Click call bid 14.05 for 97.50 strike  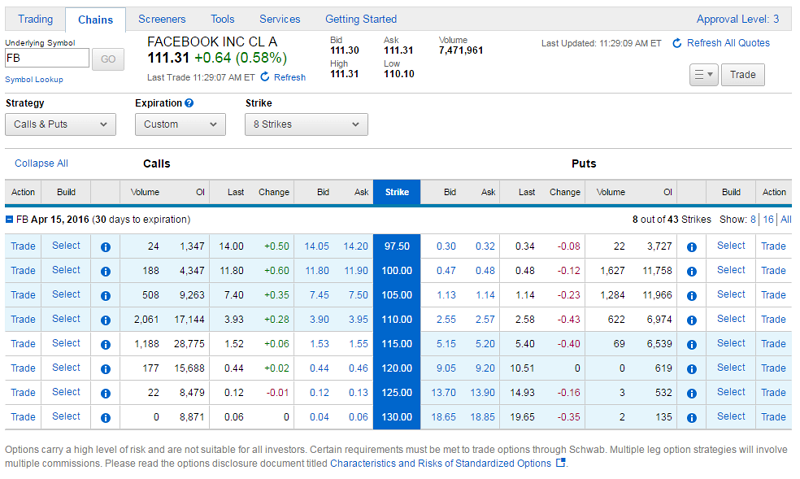pos(316,246)
